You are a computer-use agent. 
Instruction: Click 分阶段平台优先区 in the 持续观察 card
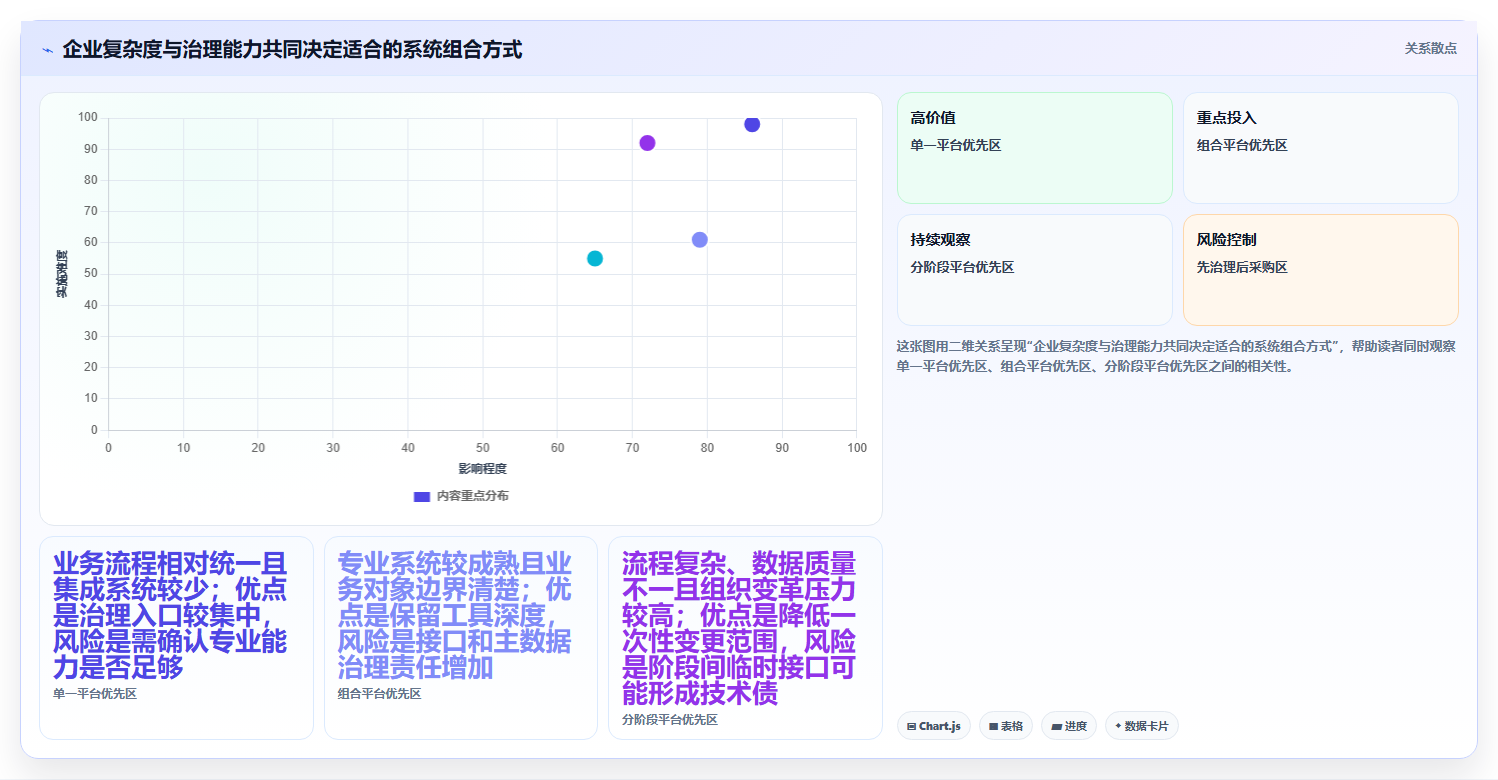coord(962,268)
